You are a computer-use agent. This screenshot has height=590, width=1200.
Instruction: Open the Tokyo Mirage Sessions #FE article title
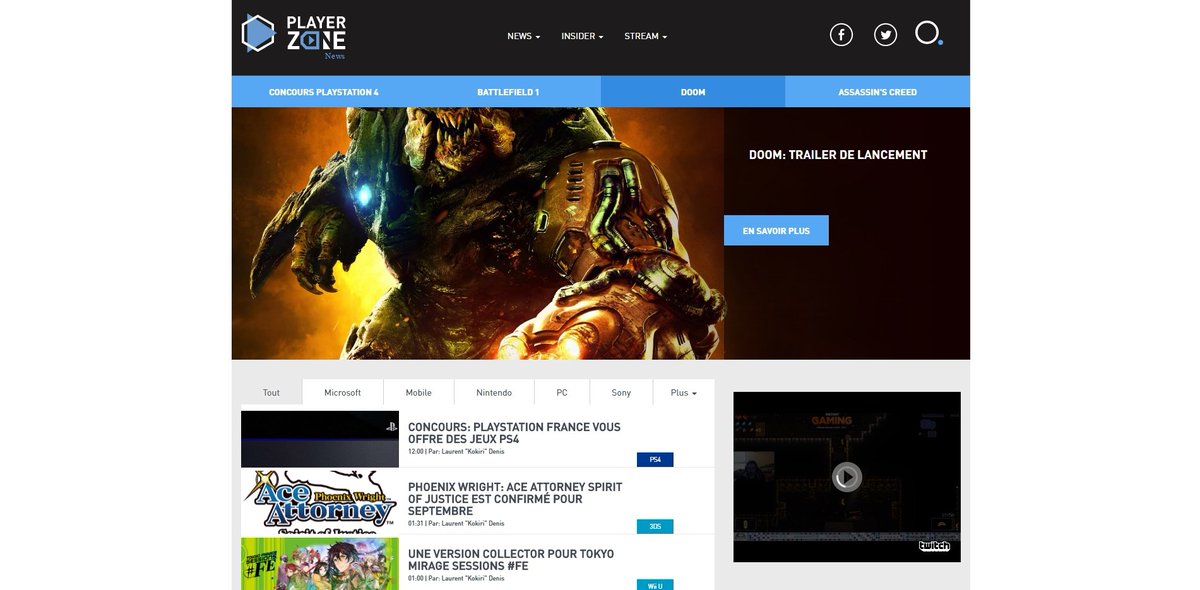click(x=511, y=559)
